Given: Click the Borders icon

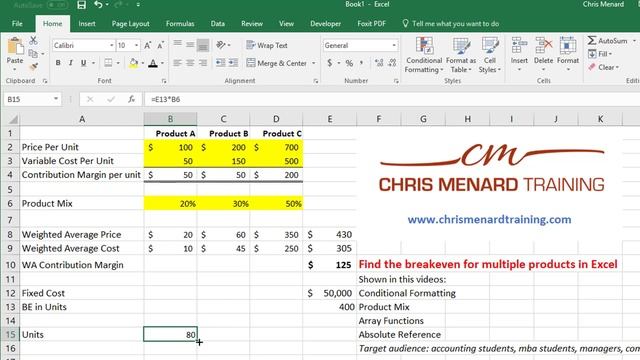Looking at the screenshot, I should 108,63.
